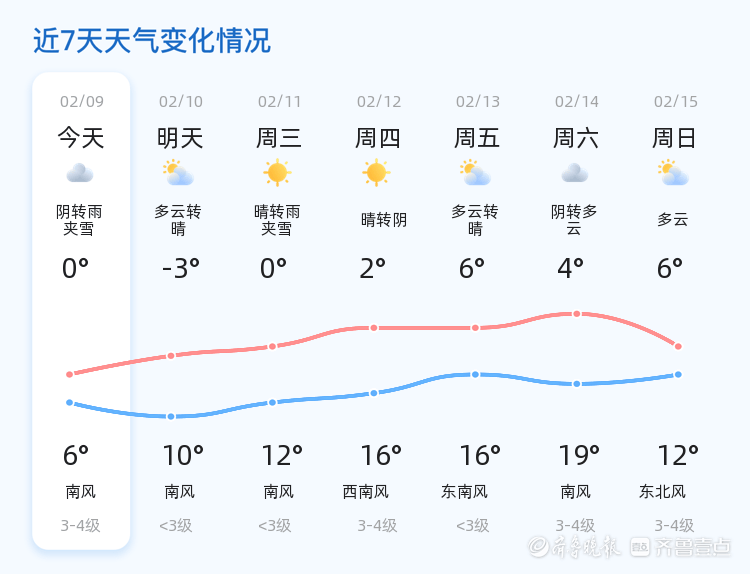
Task: Select the 周四 day label
Action: point(378,138)
